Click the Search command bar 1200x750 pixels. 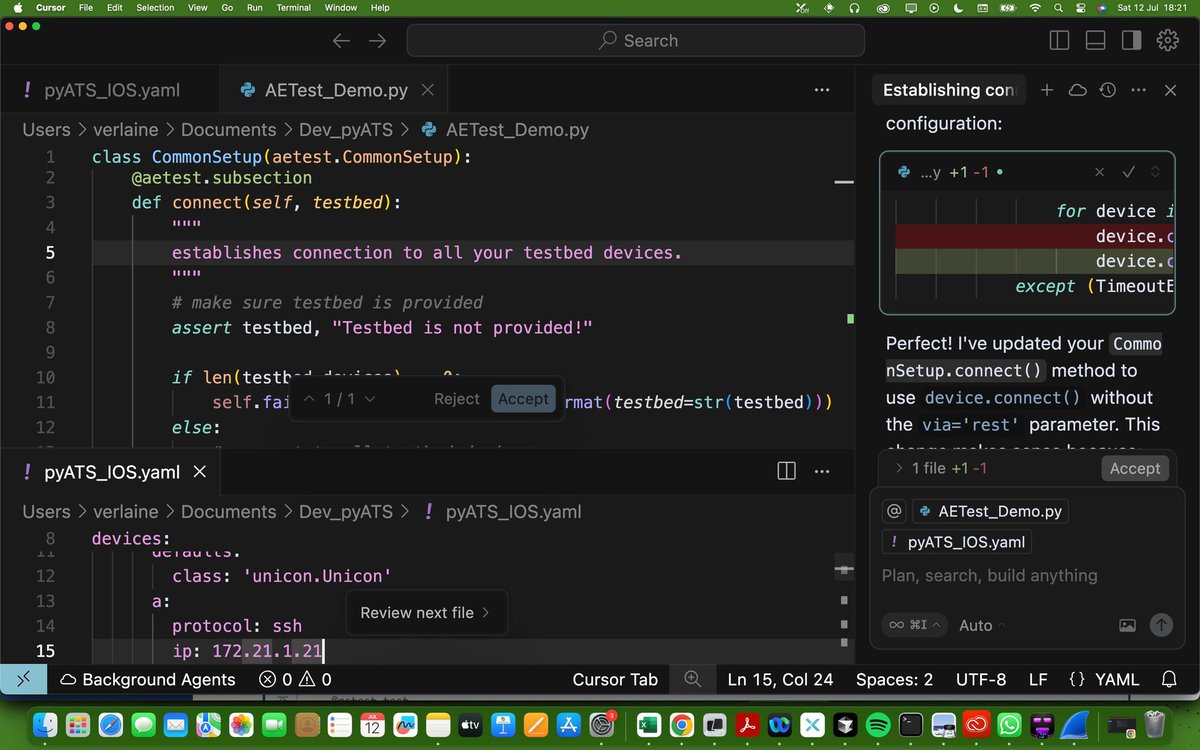[635, 41]
